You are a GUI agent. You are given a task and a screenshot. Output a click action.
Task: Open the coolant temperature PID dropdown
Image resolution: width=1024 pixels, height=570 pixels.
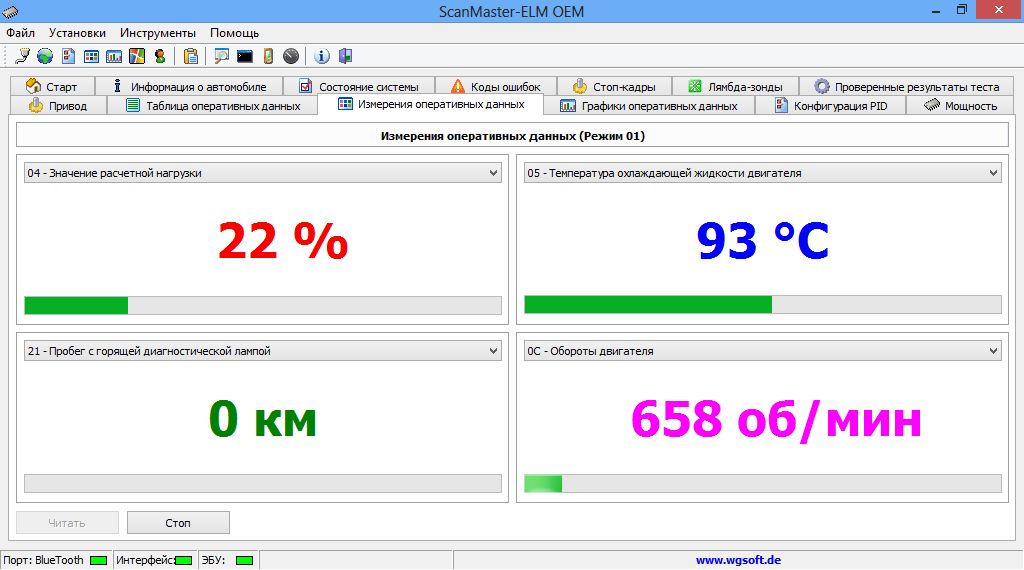993,173
